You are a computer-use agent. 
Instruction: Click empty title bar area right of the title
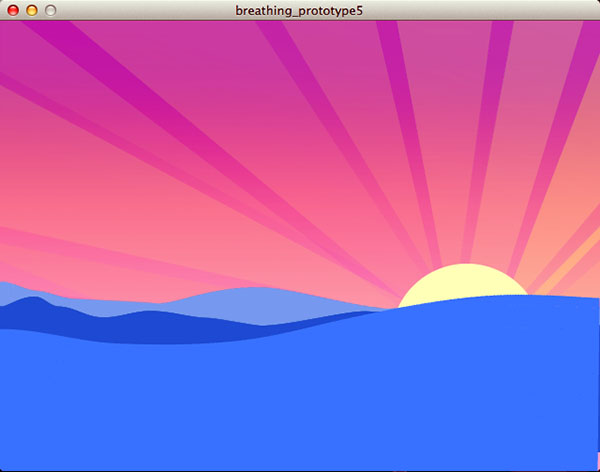(480, 10)
